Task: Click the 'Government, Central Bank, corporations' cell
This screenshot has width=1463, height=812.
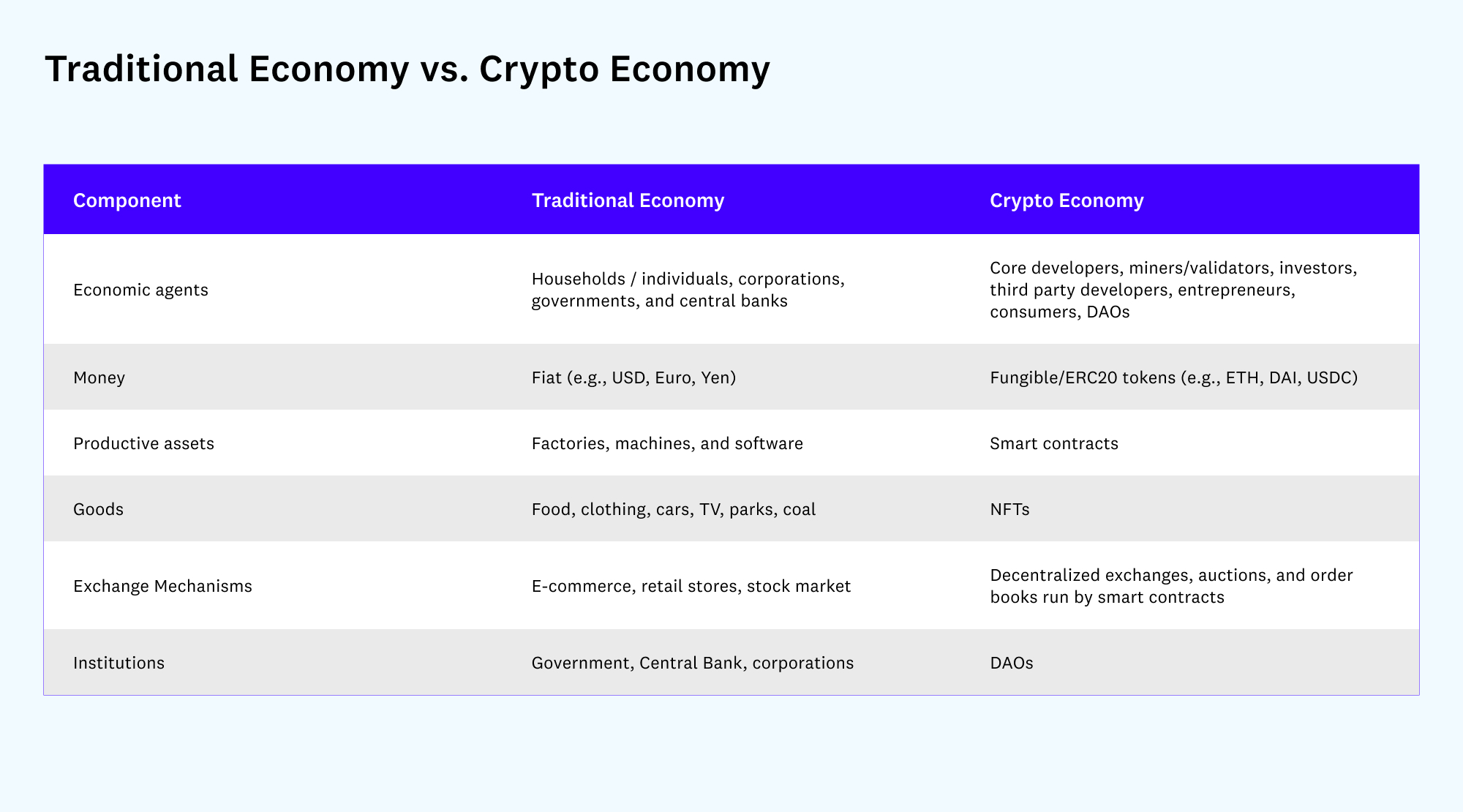Action: coord(693,663)
